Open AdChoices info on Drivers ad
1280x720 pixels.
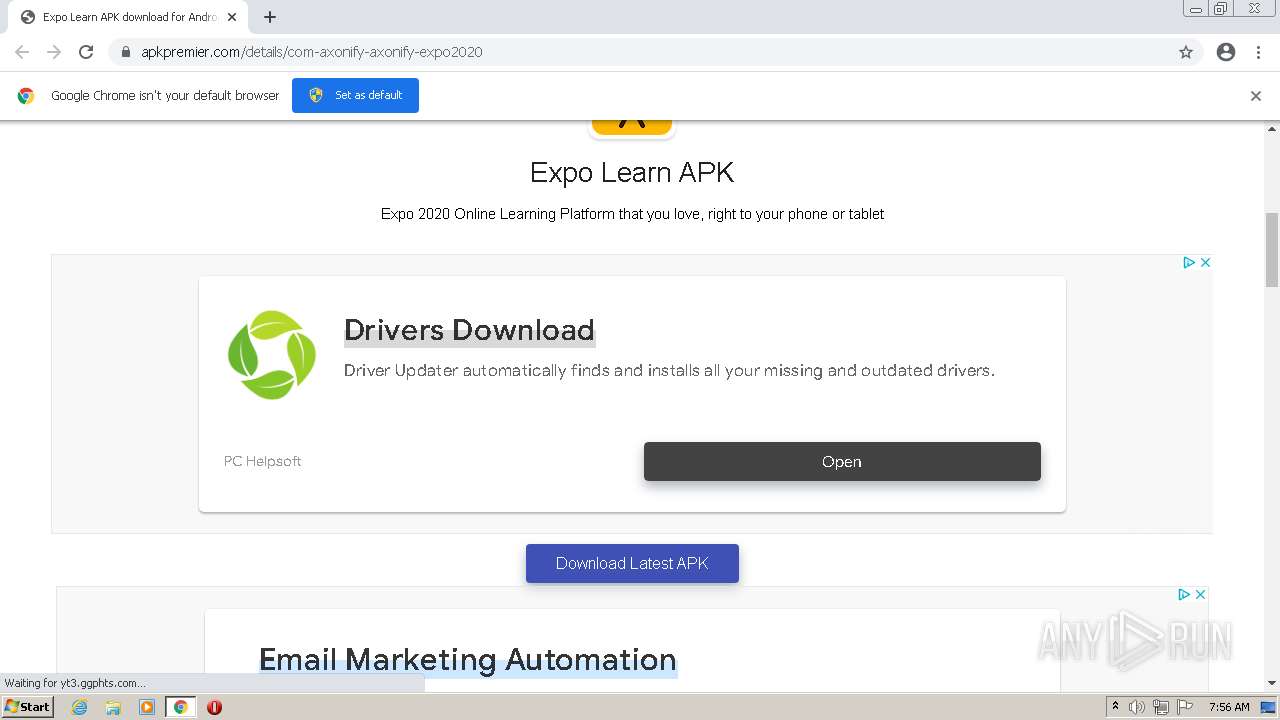[x=1189, y=262]
